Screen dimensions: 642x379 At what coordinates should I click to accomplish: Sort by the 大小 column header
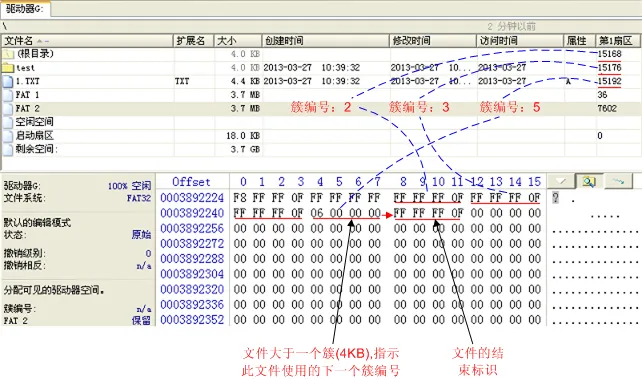[238, 41]
